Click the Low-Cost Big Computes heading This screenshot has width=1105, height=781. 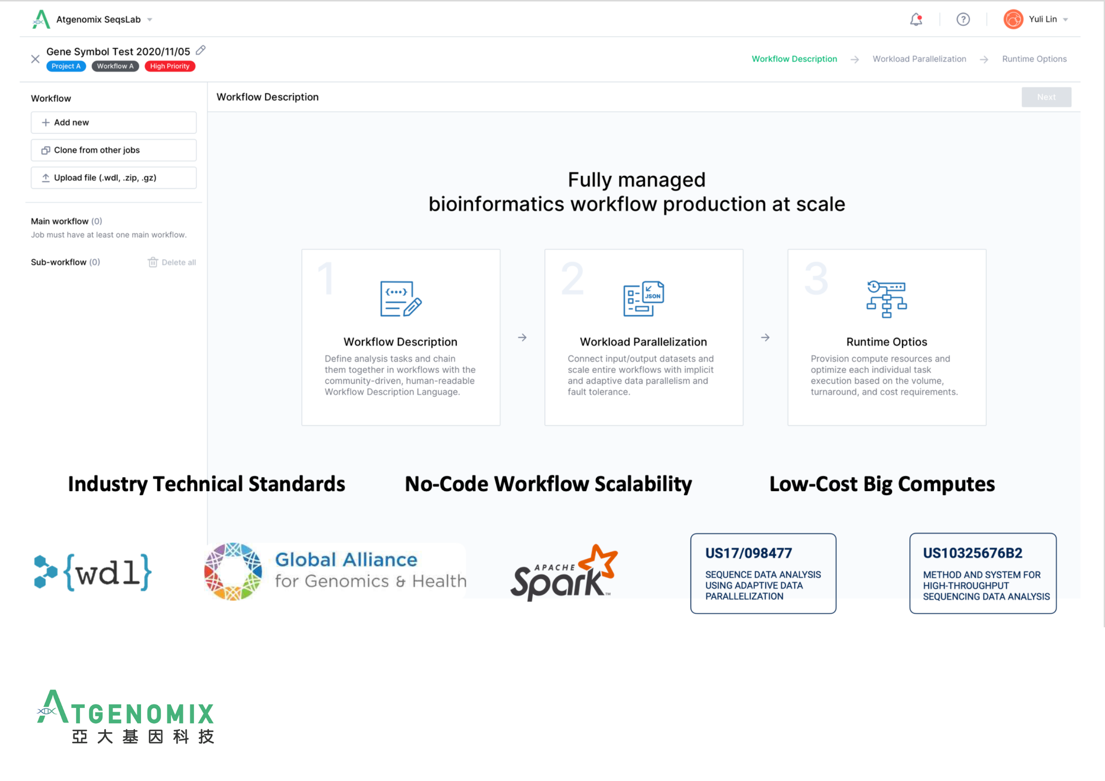point(882,484)
